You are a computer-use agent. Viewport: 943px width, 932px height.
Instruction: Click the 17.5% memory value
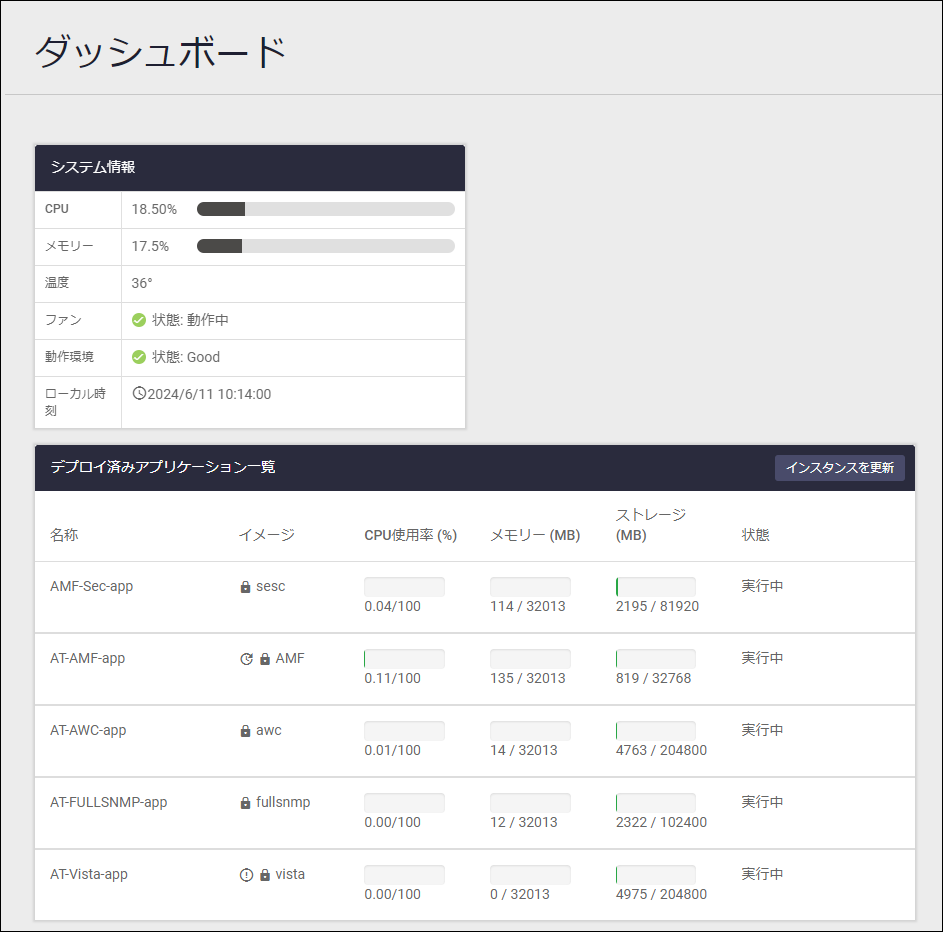(x=150, y=247)
